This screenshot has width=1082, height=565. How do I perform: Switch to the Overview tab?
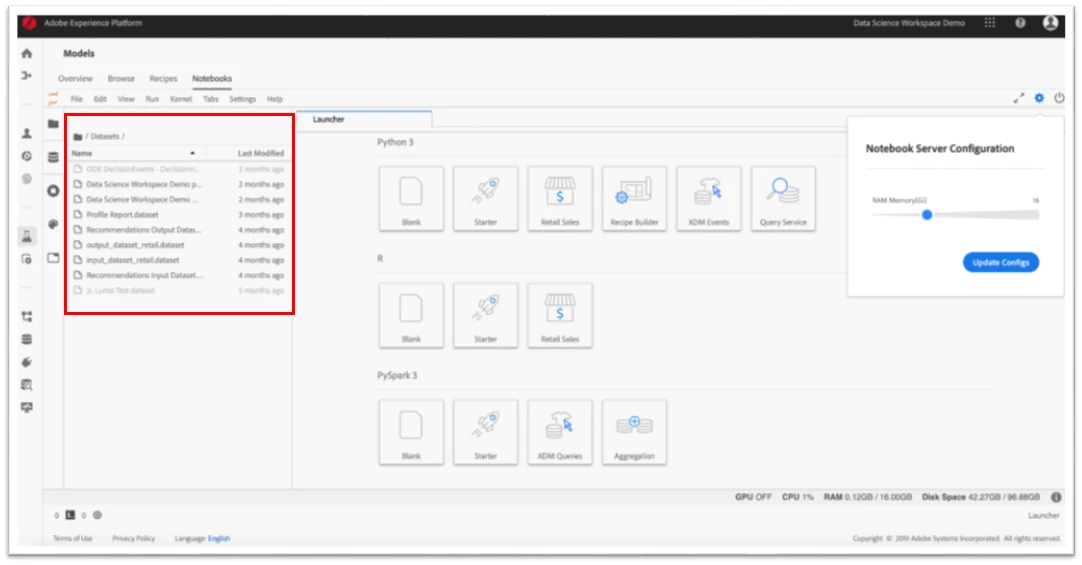(75, 79)
